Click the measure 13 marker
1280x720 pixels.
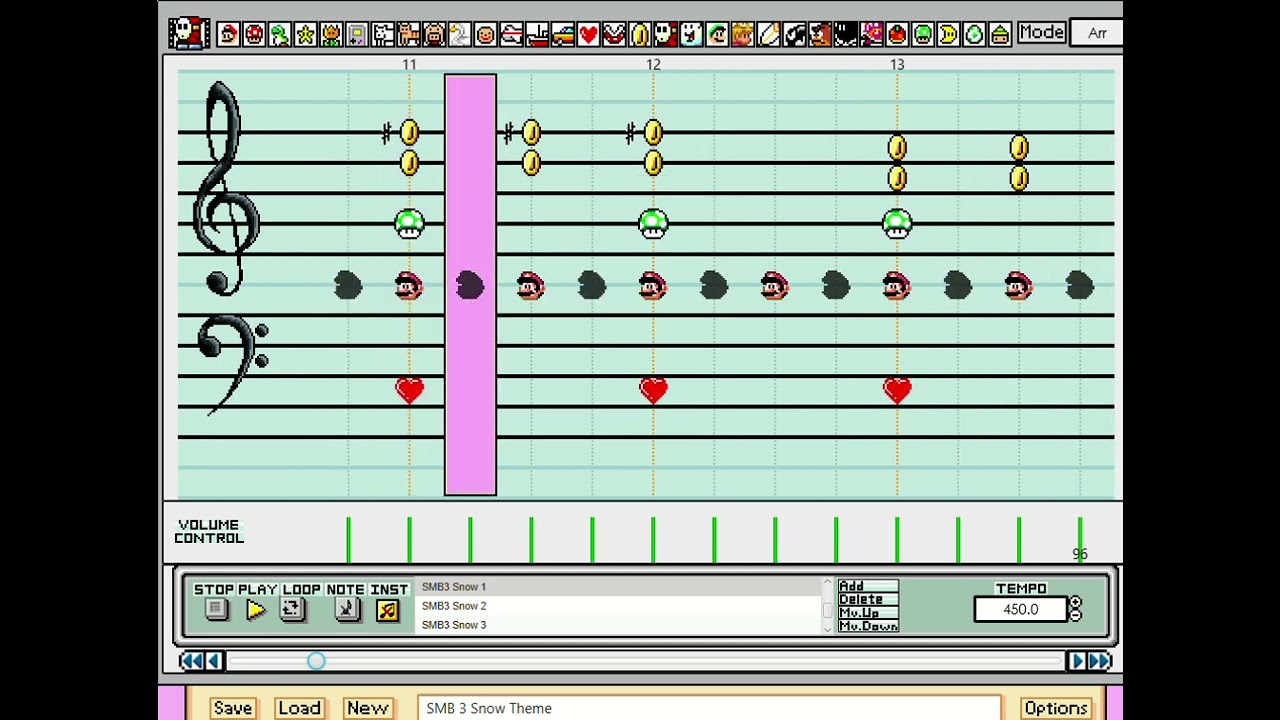(x=897, y=64)
